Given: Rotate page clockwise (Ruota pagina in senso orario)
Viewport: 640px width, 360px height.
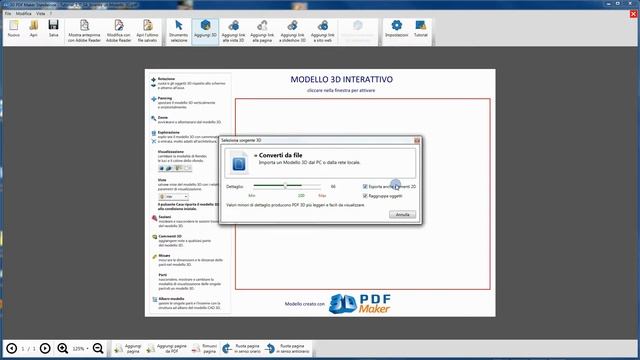Looking at the screenshot, I should click(x=241, y=348).
